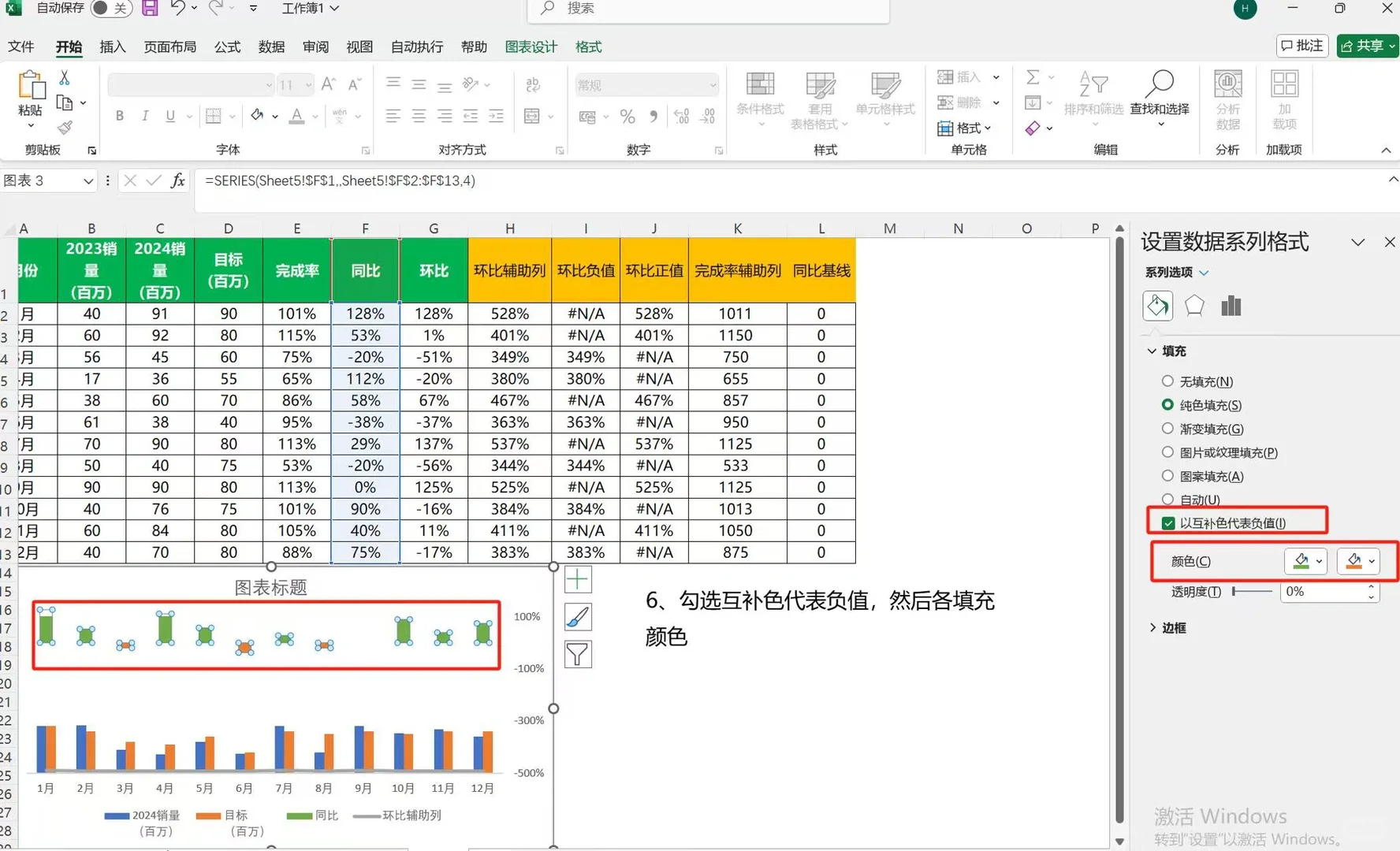Click the Chart Elements plus button
The image size is (1400, 851).
(578, 580)
